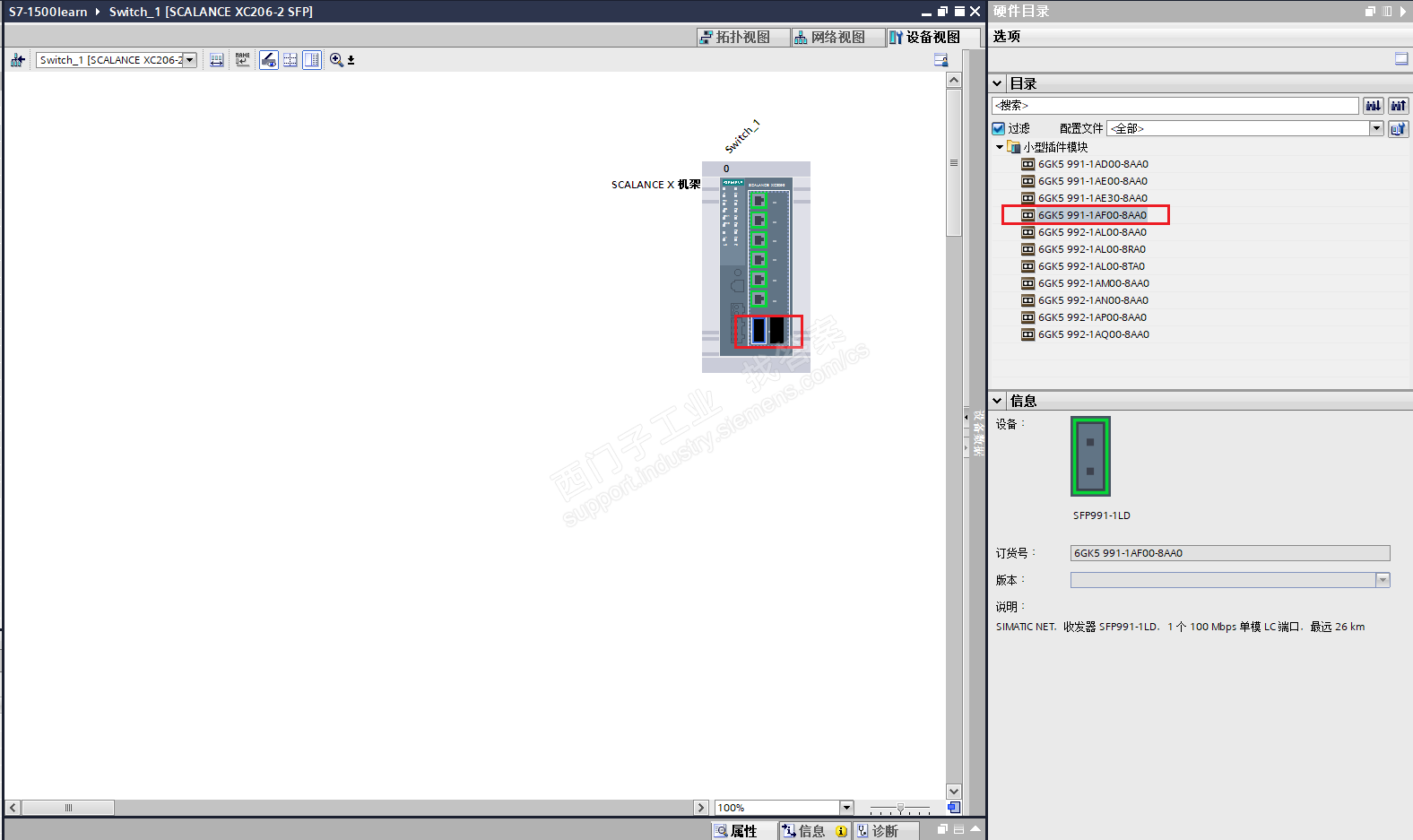The width and height of the screenshot is (1413, 840).
Task: Click the show address labels toolbar icon
Action: point(217,60)
